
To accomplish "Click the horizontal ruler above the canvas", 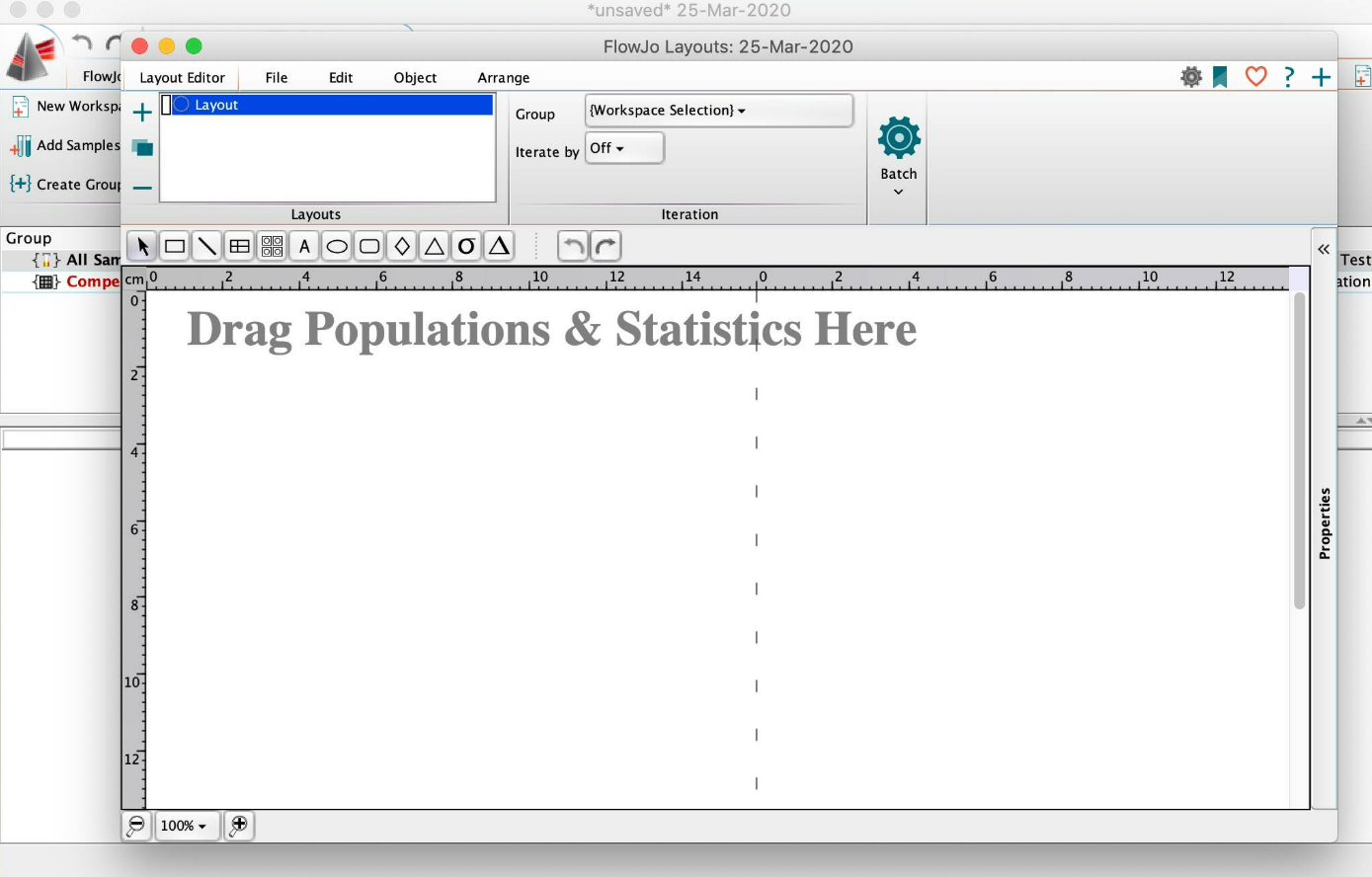I will (717, 279).
